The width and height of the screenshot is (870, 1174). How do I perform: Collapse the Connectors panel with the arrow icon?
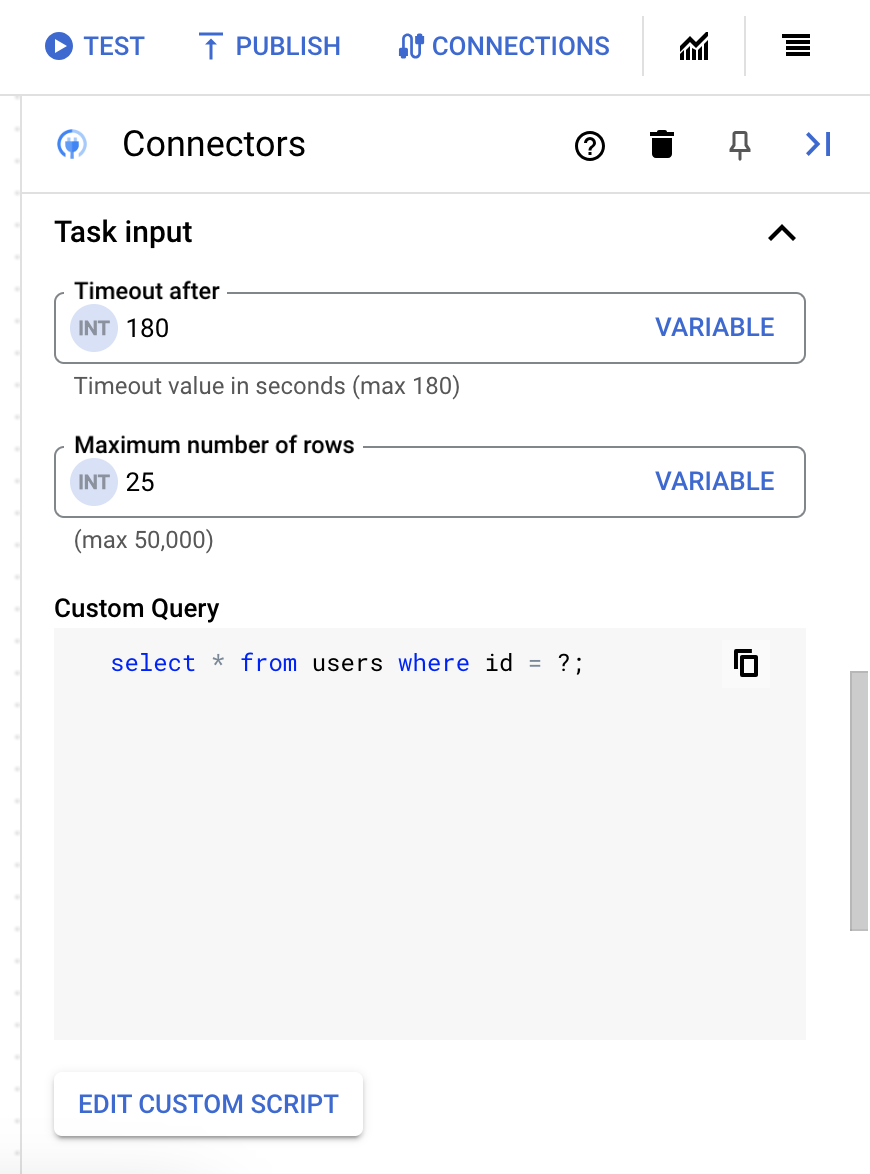pos(818,144)
